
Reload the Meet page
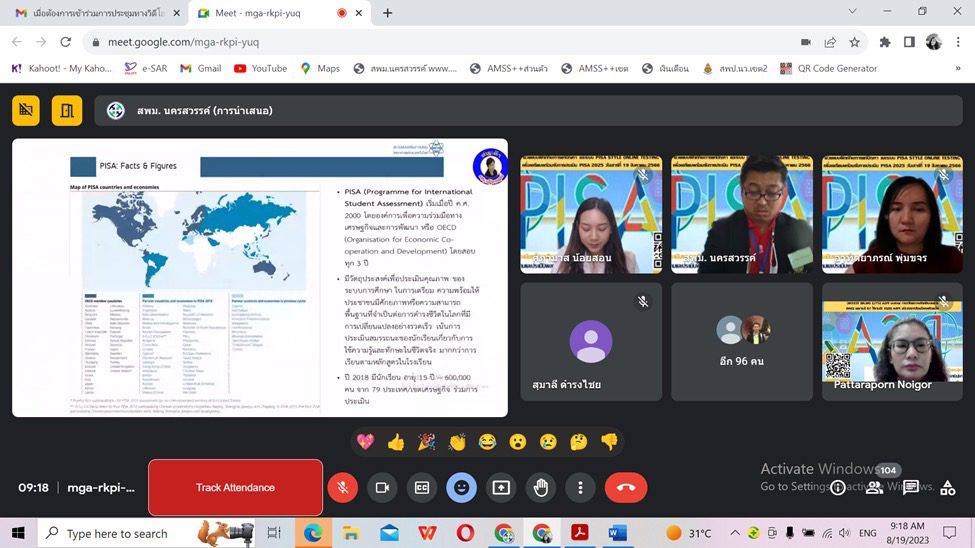pos(65,42)
